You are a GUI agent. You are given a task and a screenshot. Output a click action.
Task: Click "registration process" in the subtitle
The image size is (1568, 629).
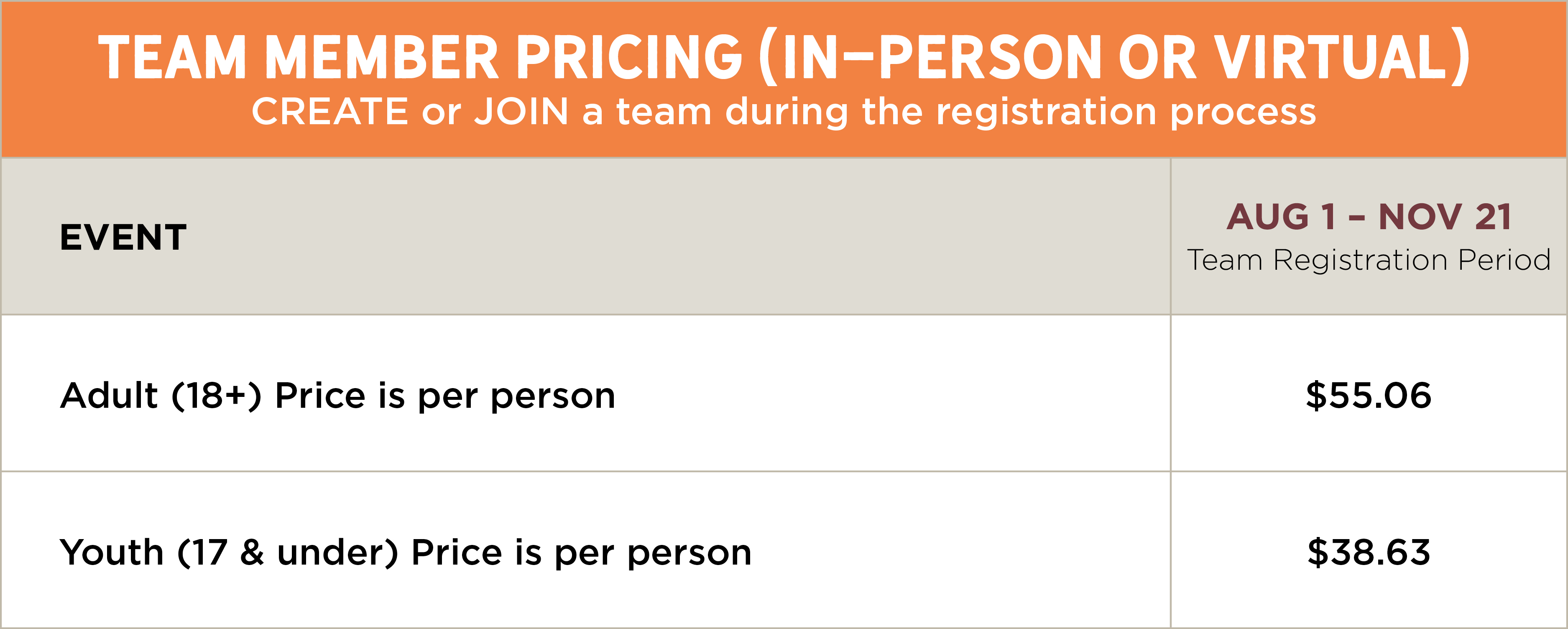click(x=1126, y=112)
